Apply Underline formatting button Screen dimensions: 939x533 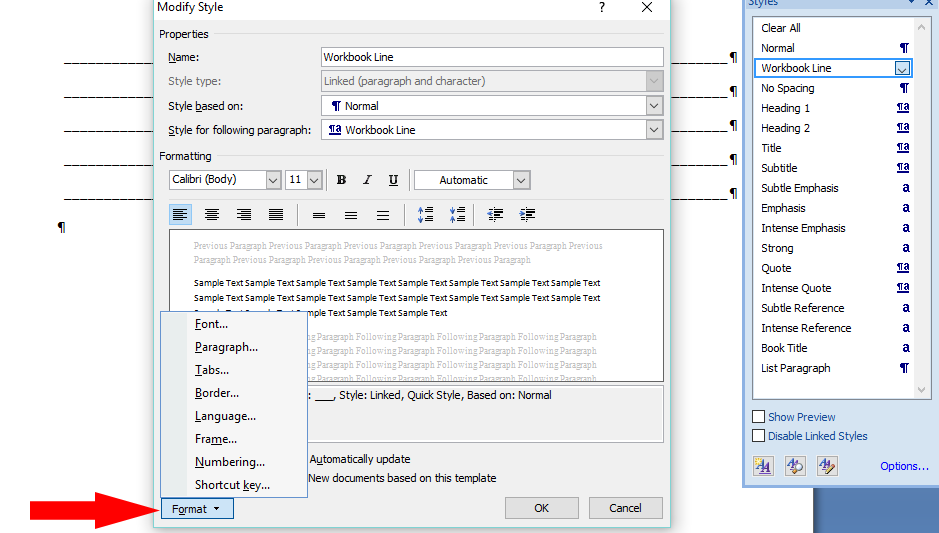tap(393, 180)
